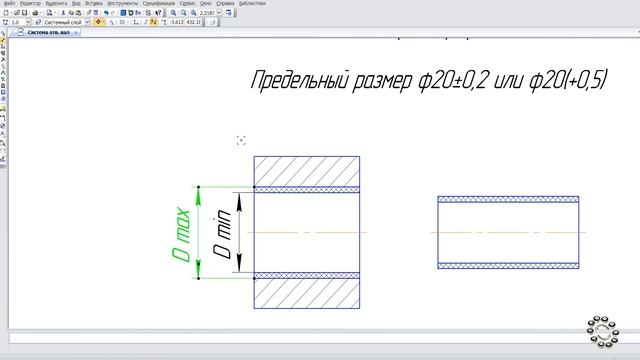Screen dimensions: 640x360
Task: Close the Система отв. вал document tab
Action: pyautogui.click(x=76, y=32)
